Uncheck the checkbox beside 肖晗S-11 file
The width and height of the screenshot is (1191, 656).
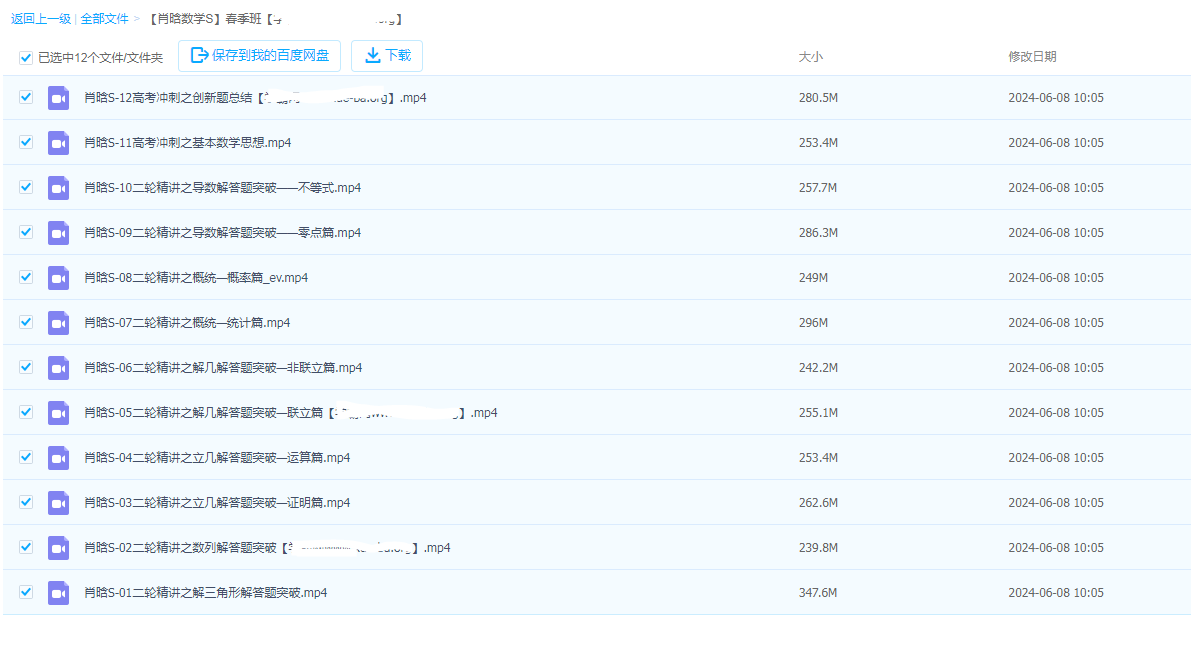pos(25,142)
